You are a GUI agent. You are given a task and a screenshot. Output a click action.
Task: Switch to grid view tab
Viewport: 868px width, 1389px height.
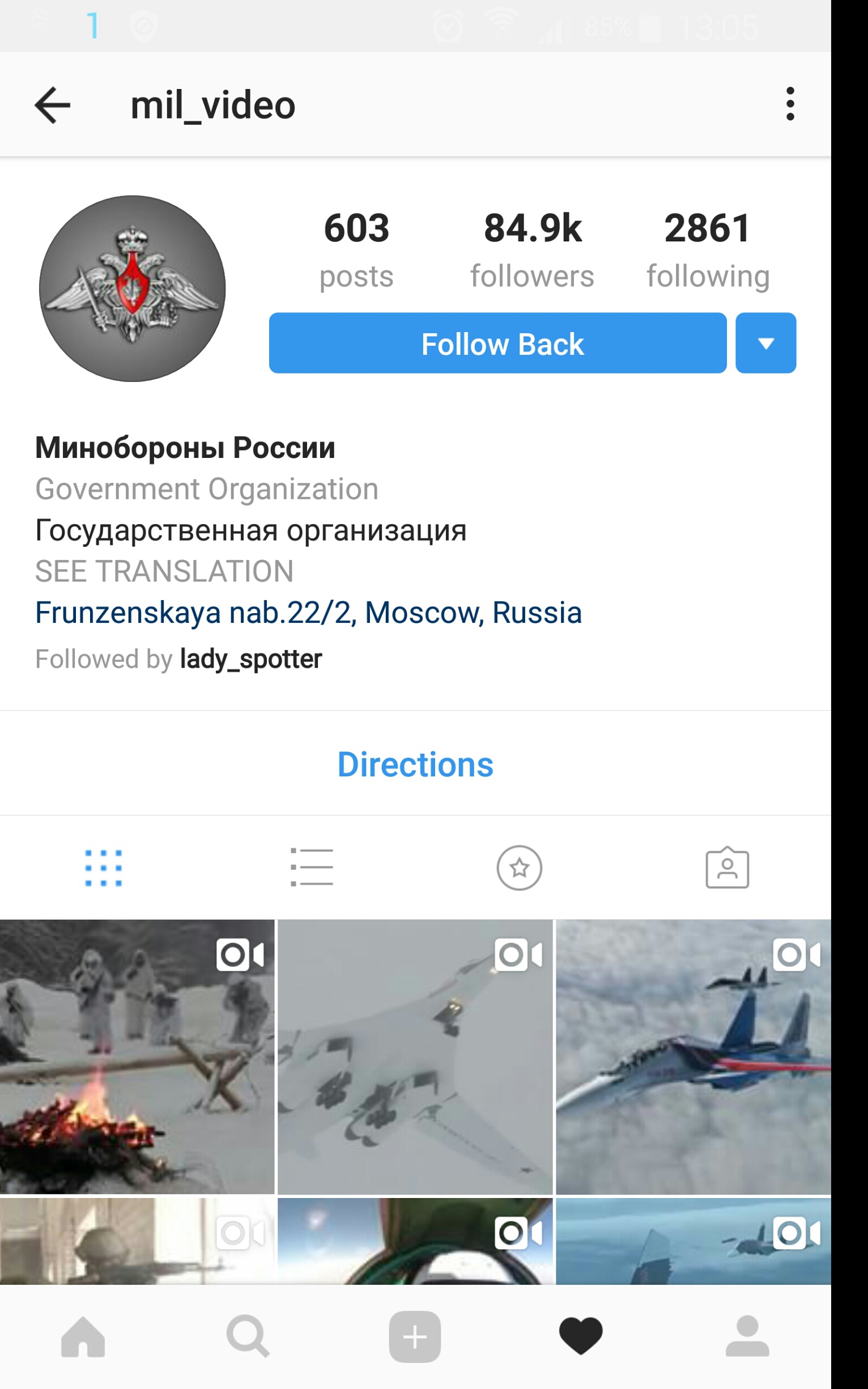click(103, 868)
